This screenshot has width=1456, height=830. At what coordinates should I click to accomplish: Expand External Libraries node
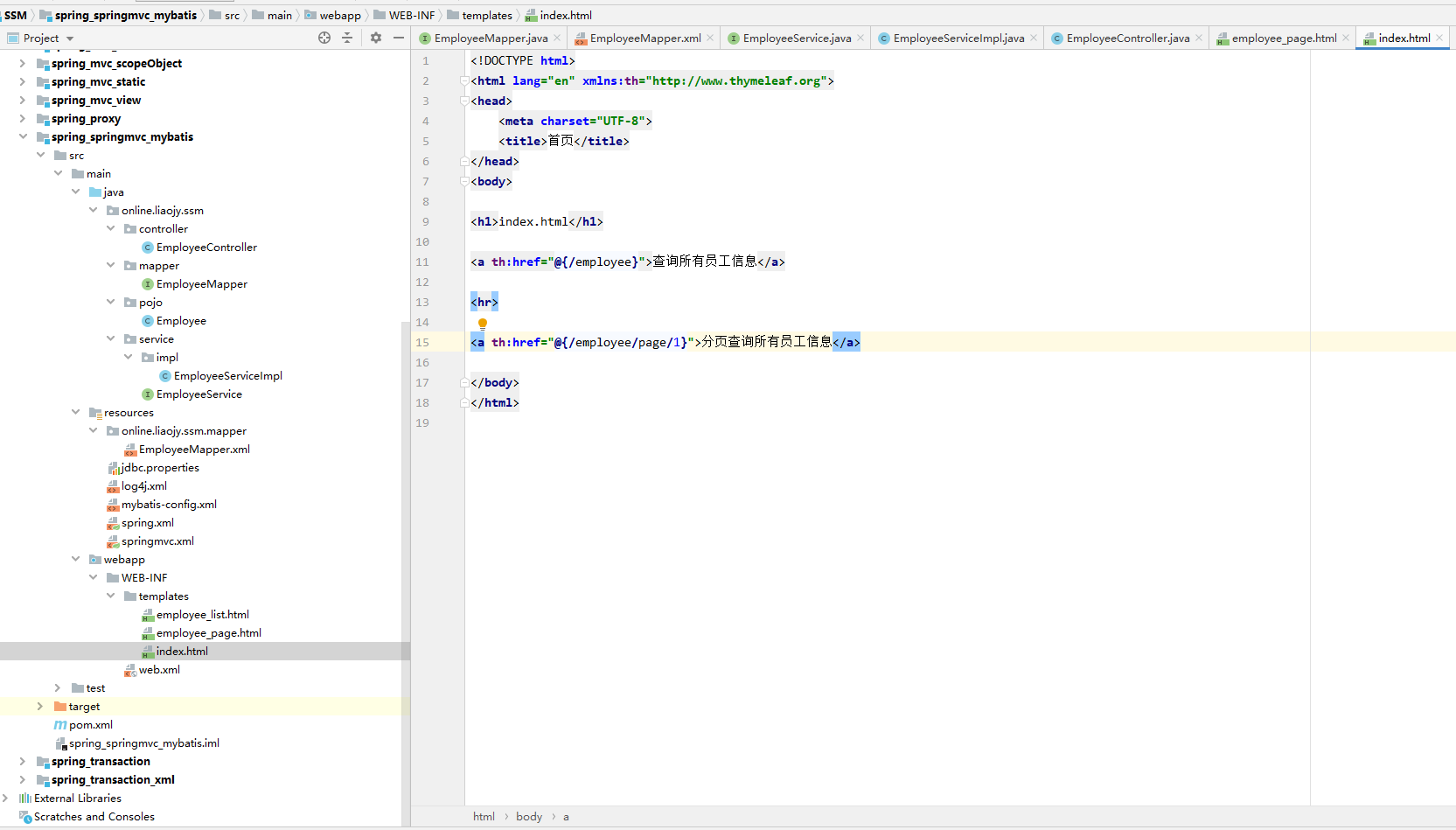pyautogui.click(x=6, y=798)
